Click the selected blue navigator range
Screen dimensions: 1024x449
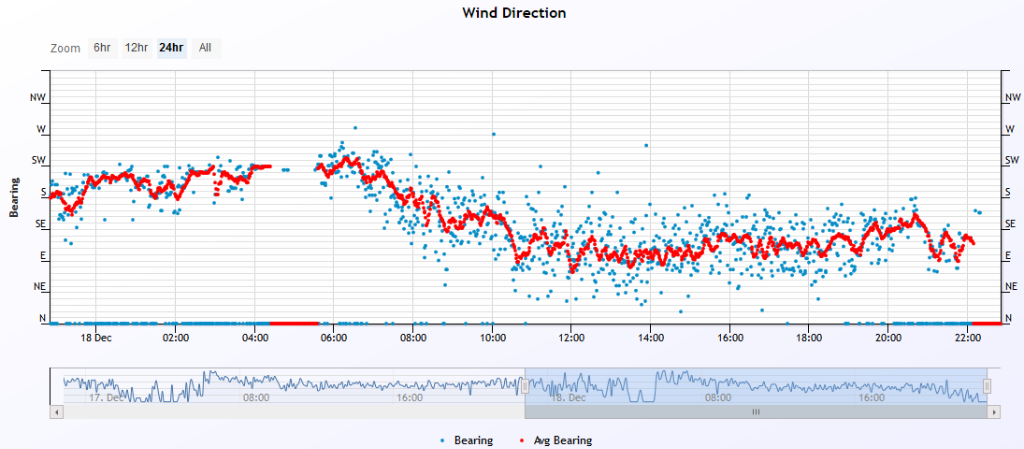(756, 385)
